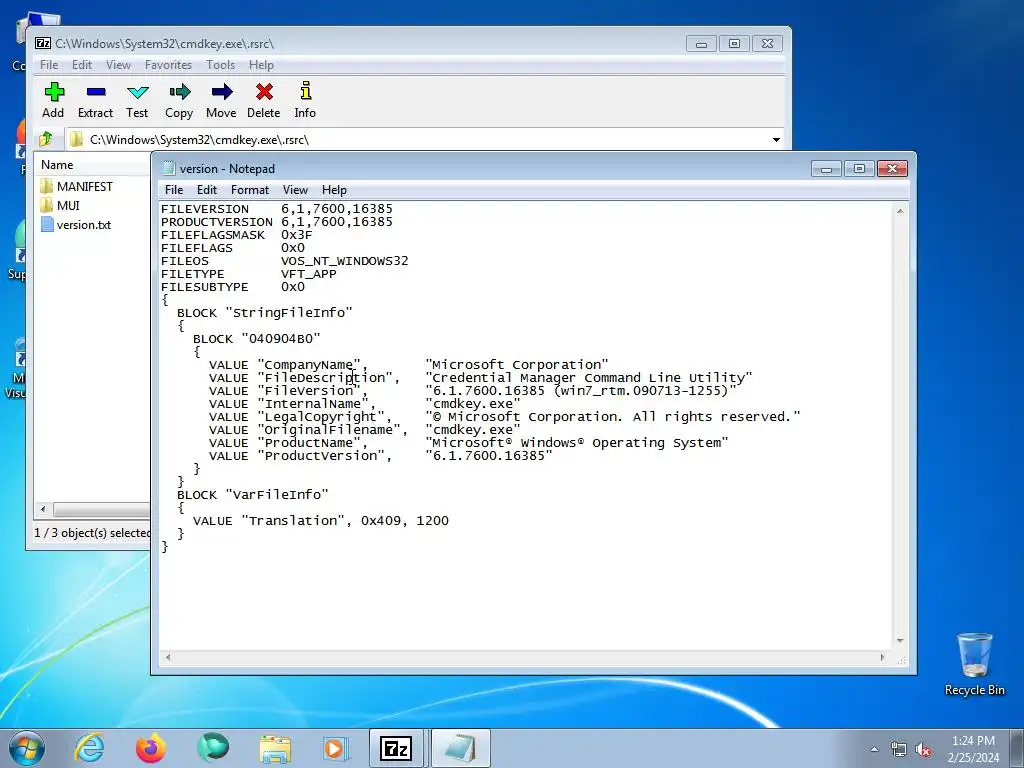Click Notepad's horizontal scroll right arrow

coord(882,658)
